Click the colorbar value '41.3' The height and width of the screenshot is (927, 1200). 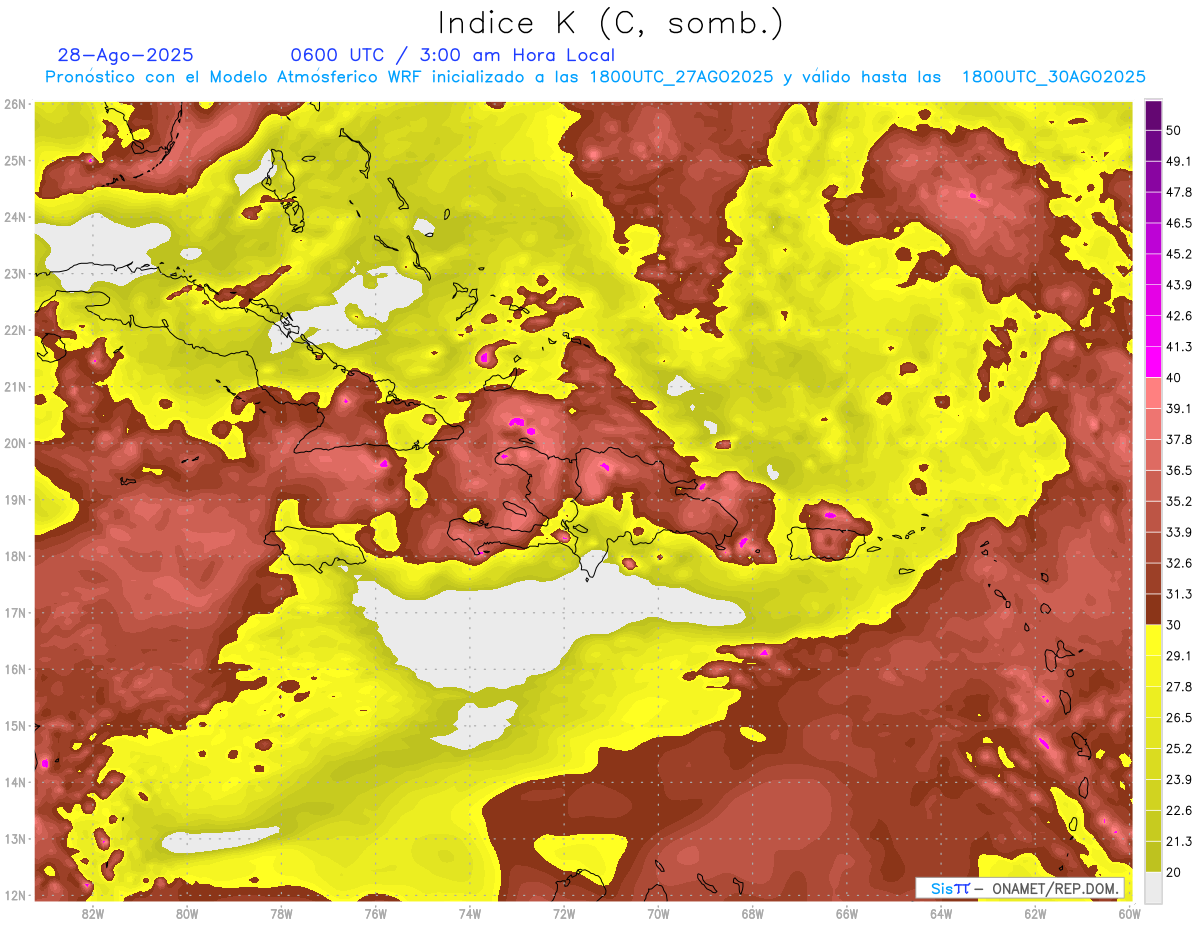[x=1178, y=347]
